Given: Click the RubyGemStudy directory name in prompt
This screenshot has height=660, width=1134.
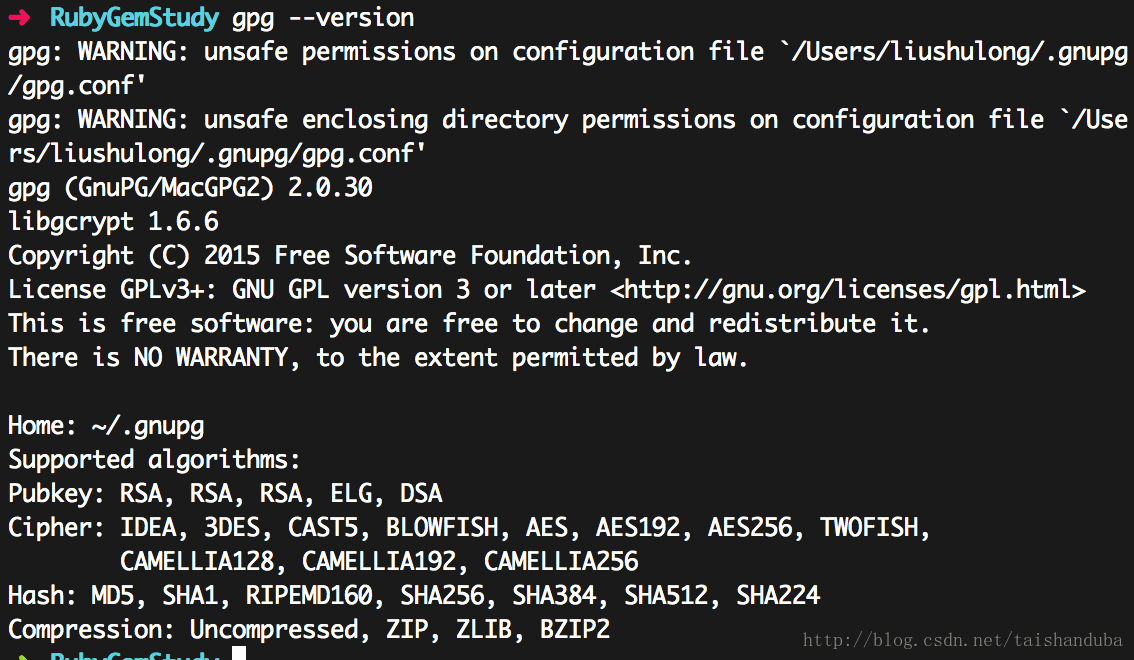Looking at the screenshot, I should [x=135, y=17].
